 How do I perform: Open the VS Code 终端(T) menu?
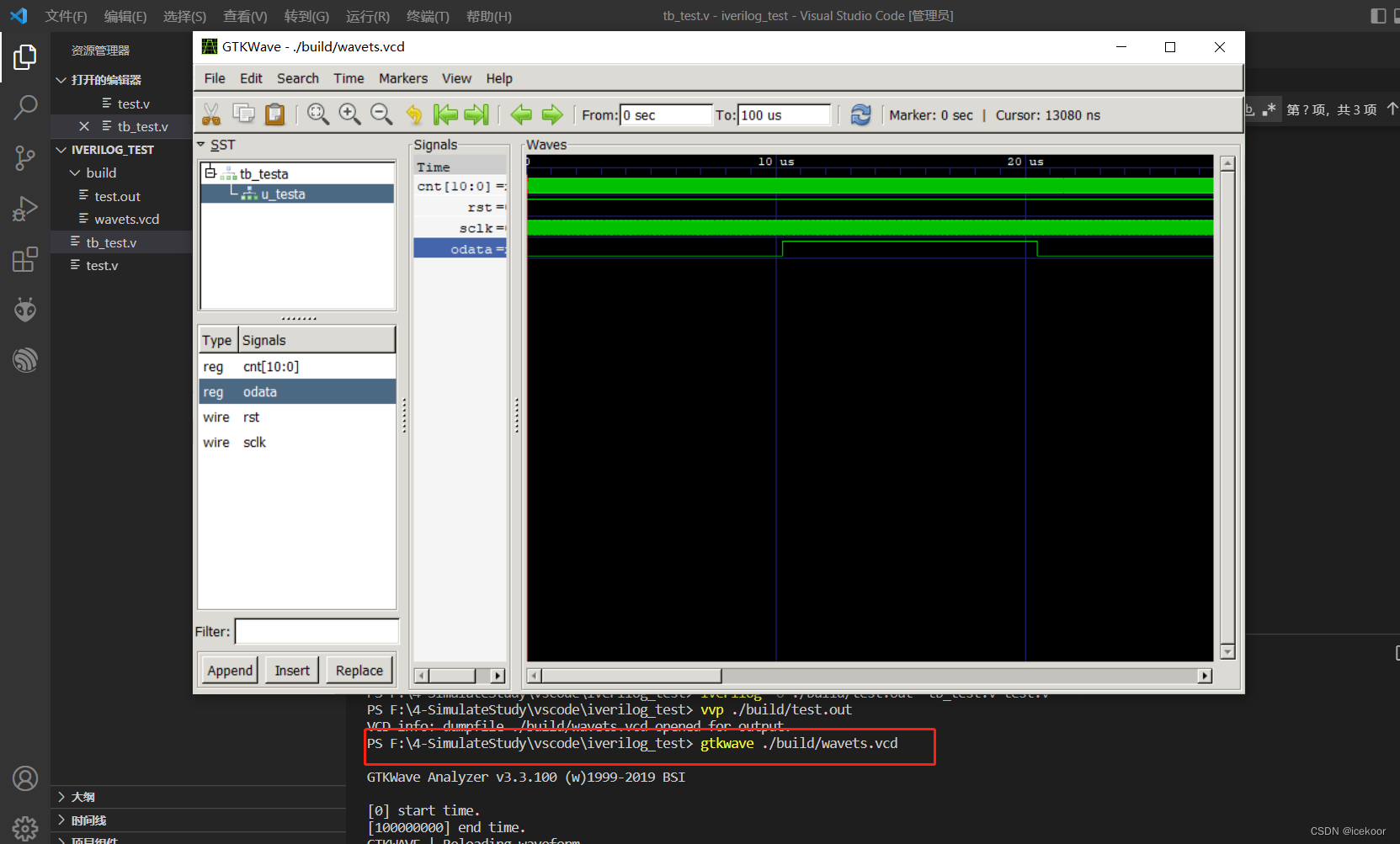pyautogui.click(x=428, y=16)
